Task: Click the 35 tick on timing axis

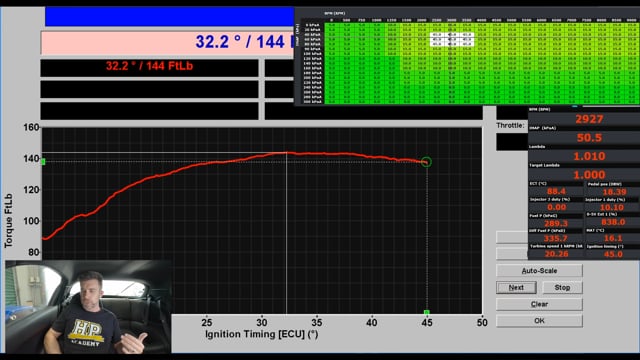Action: pos(317,323)
